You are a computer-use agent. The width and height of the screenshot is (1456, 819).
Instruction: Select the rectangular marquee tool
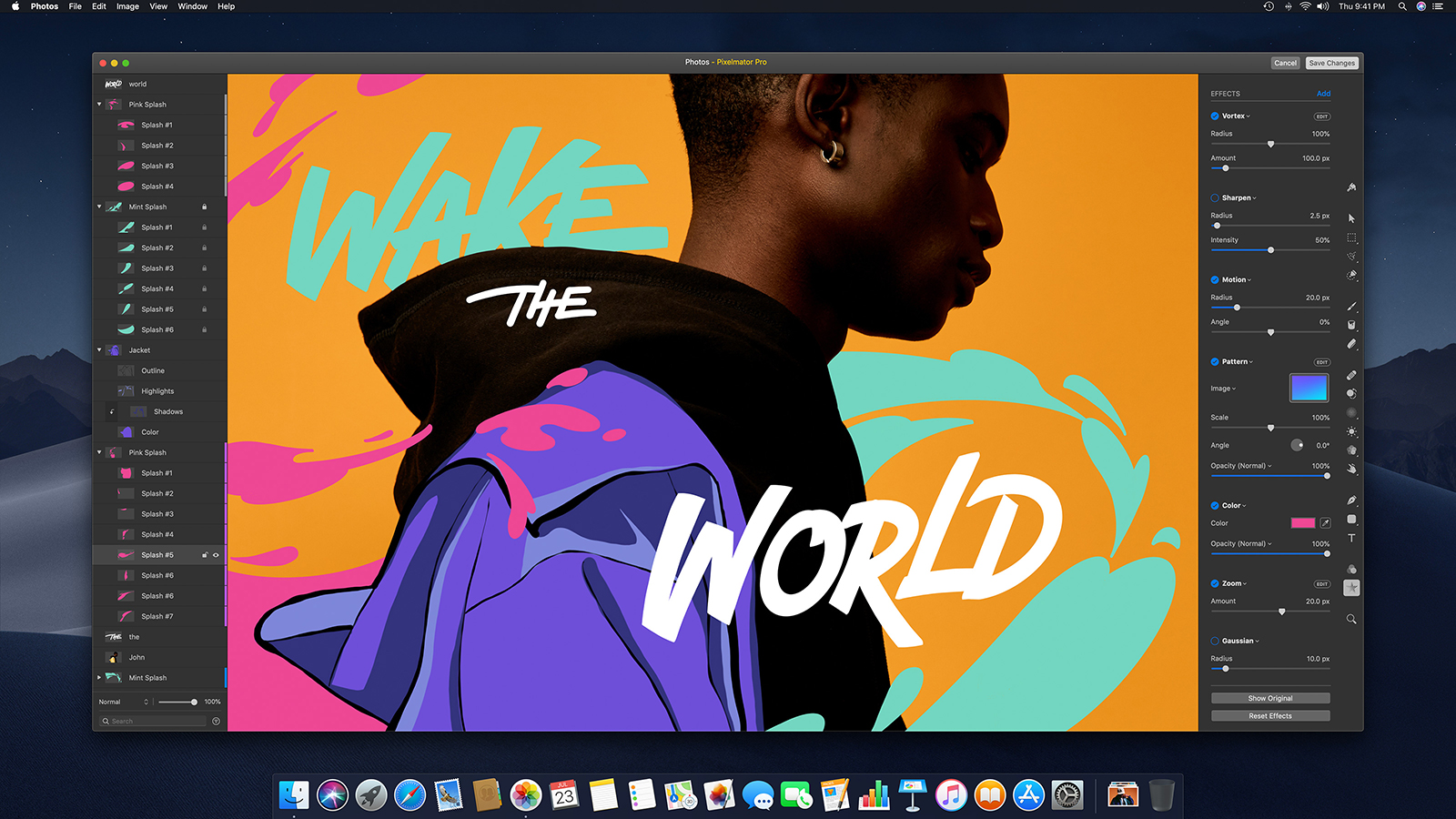pyautogui.click(x=1352, y=238)
